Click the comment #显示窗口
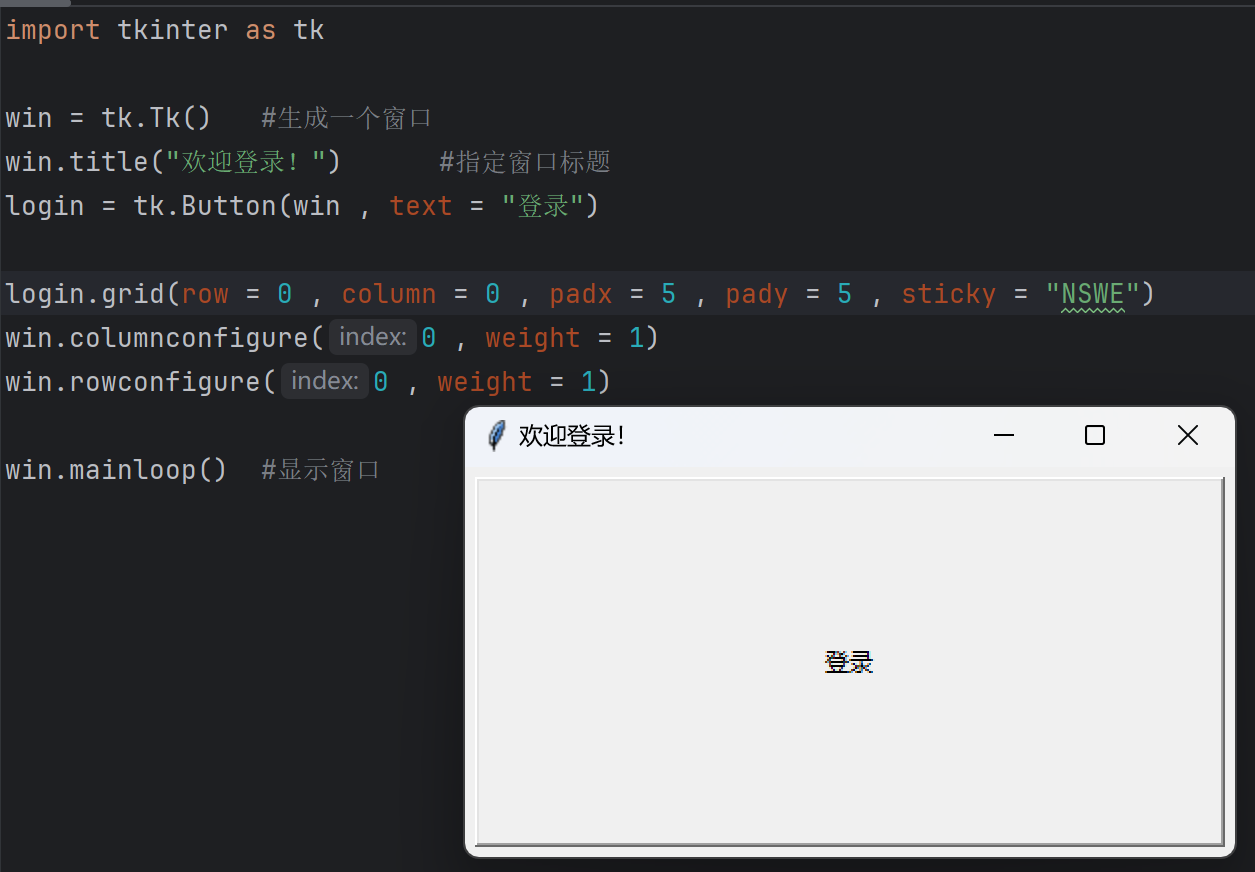1255x872 pixels. [321, 470]
